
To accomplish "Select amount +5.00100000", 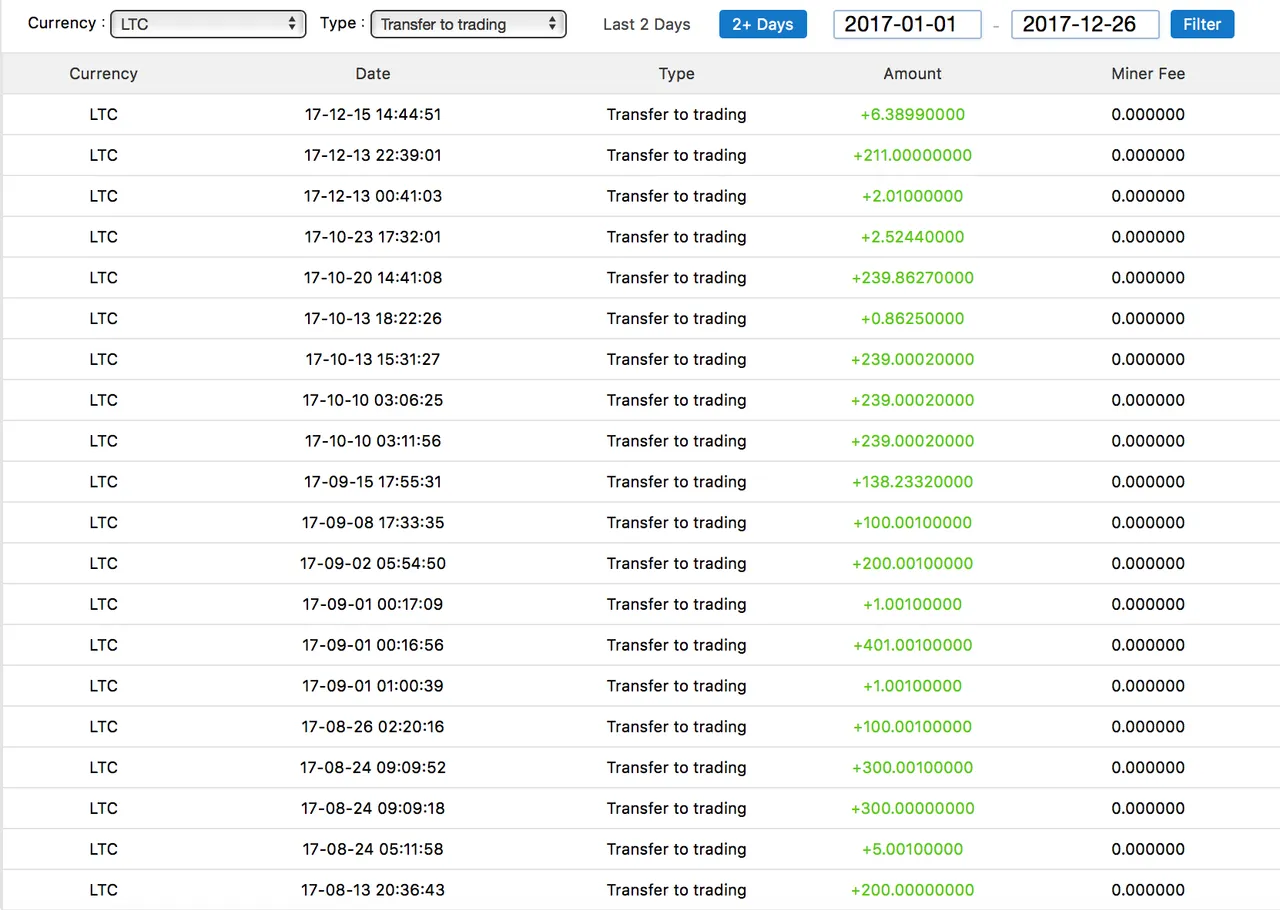I will click(912, 850).
